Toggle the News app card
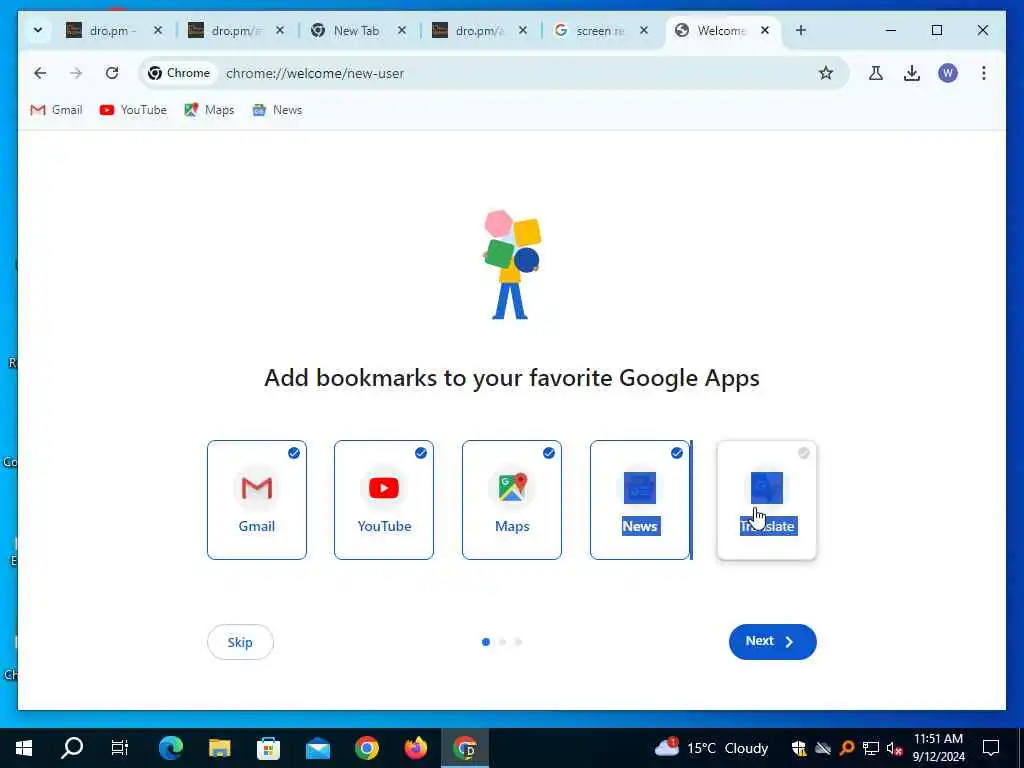This screenshot has height=768, width=1024. pos(640,500)
